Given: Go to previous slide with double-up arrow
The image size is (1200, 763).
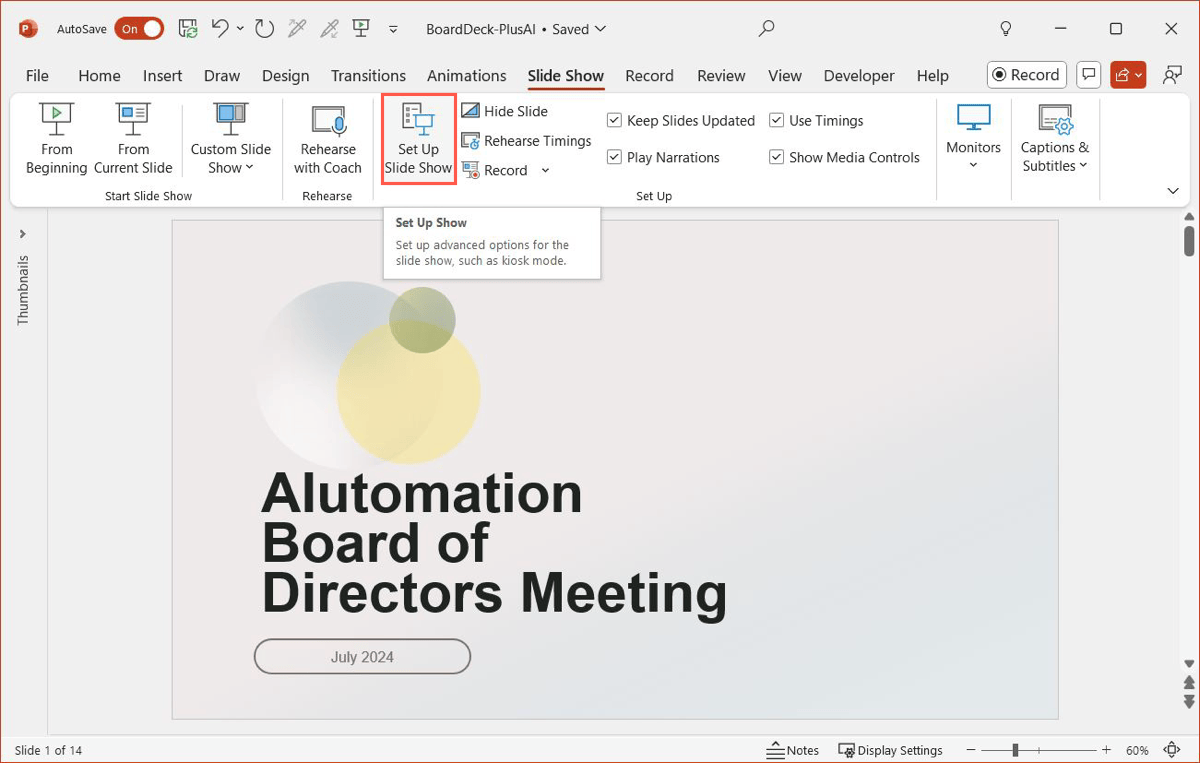Looking at the screenshot, I should [x=1189, y=683].
